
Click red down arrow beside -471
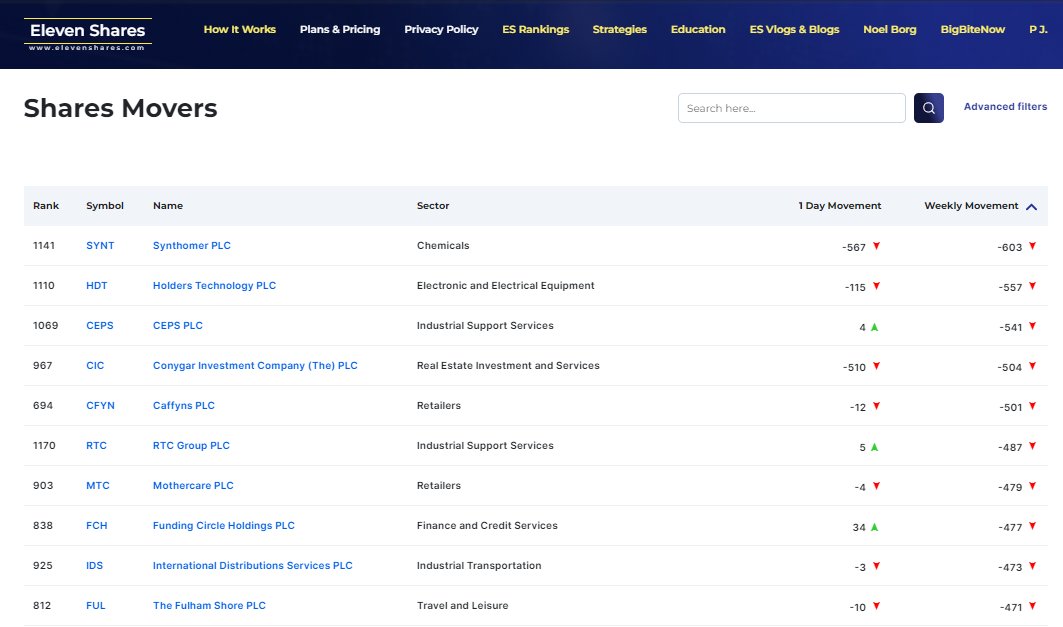point(1032,606)
